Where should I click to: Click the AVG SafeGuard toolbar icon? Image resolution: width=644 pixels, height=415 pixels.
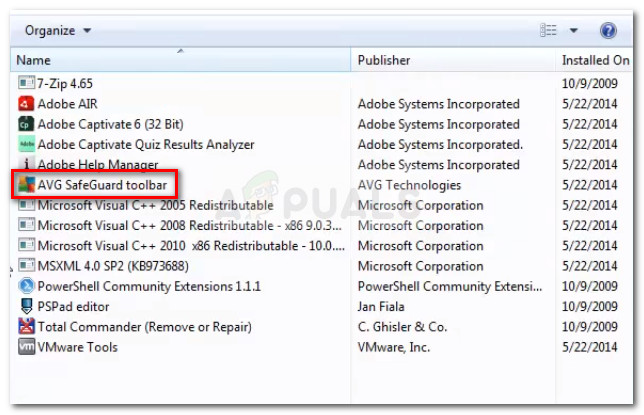point(26,185)
